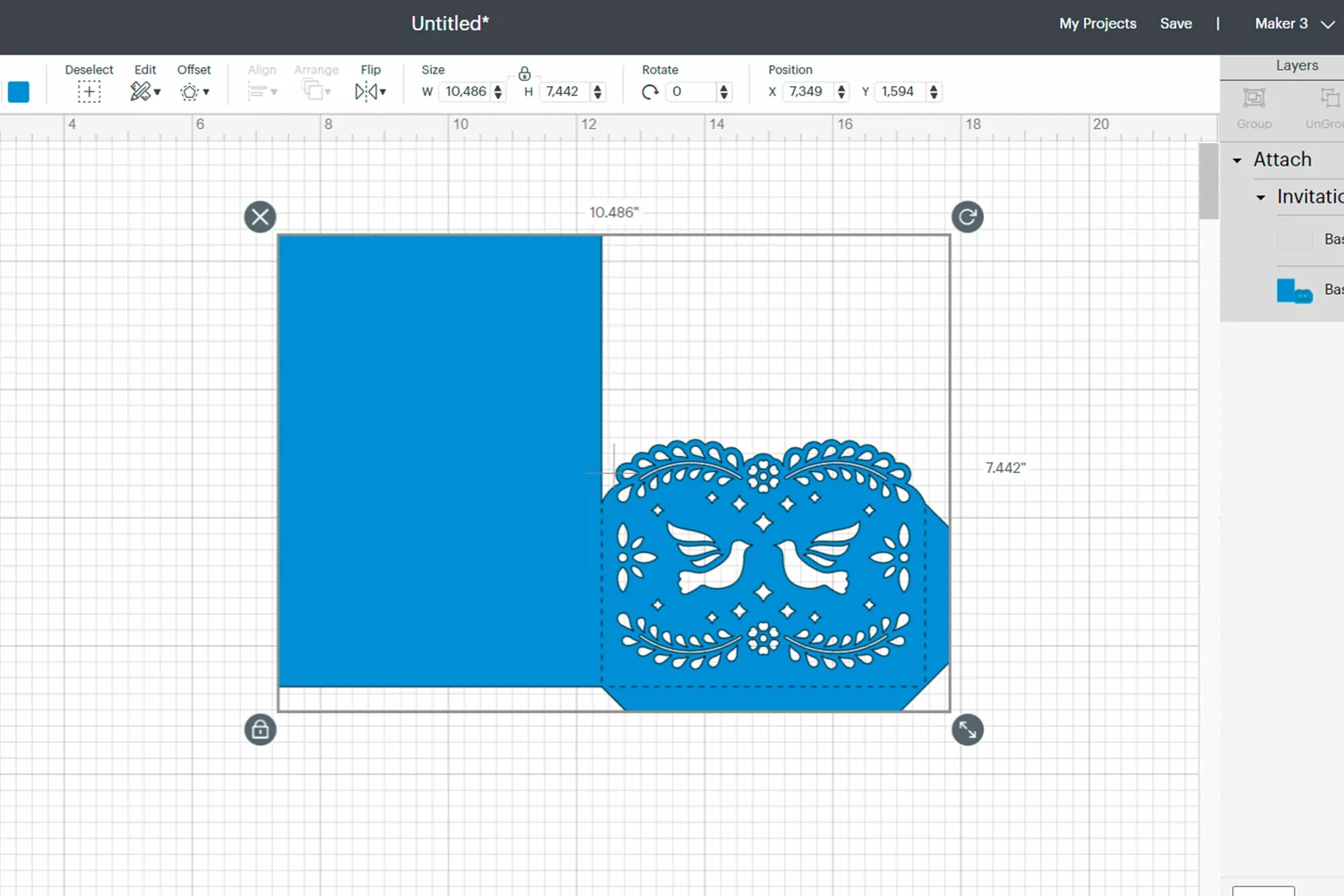
Task: Switch to the Layers panel tab
Action: pyautogui.click(x=1297, y=65)
